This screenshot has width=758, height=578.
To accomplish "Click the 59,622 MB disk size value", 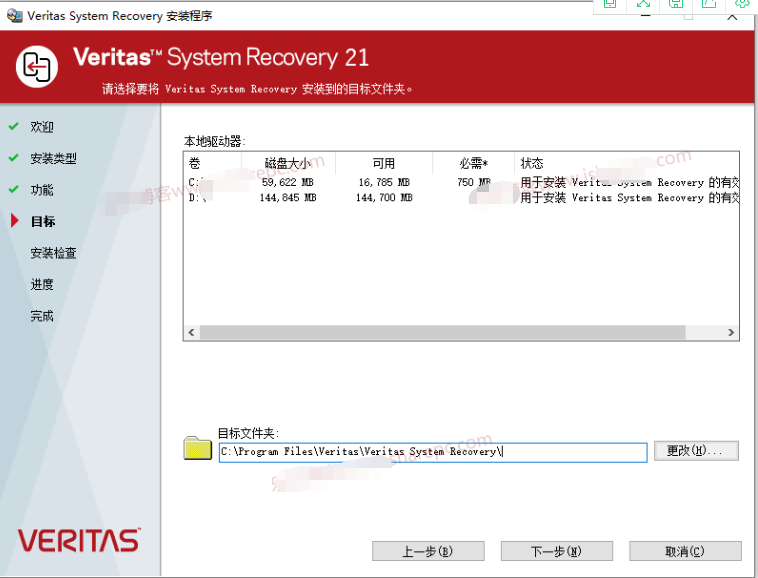I will pos(288,182).
